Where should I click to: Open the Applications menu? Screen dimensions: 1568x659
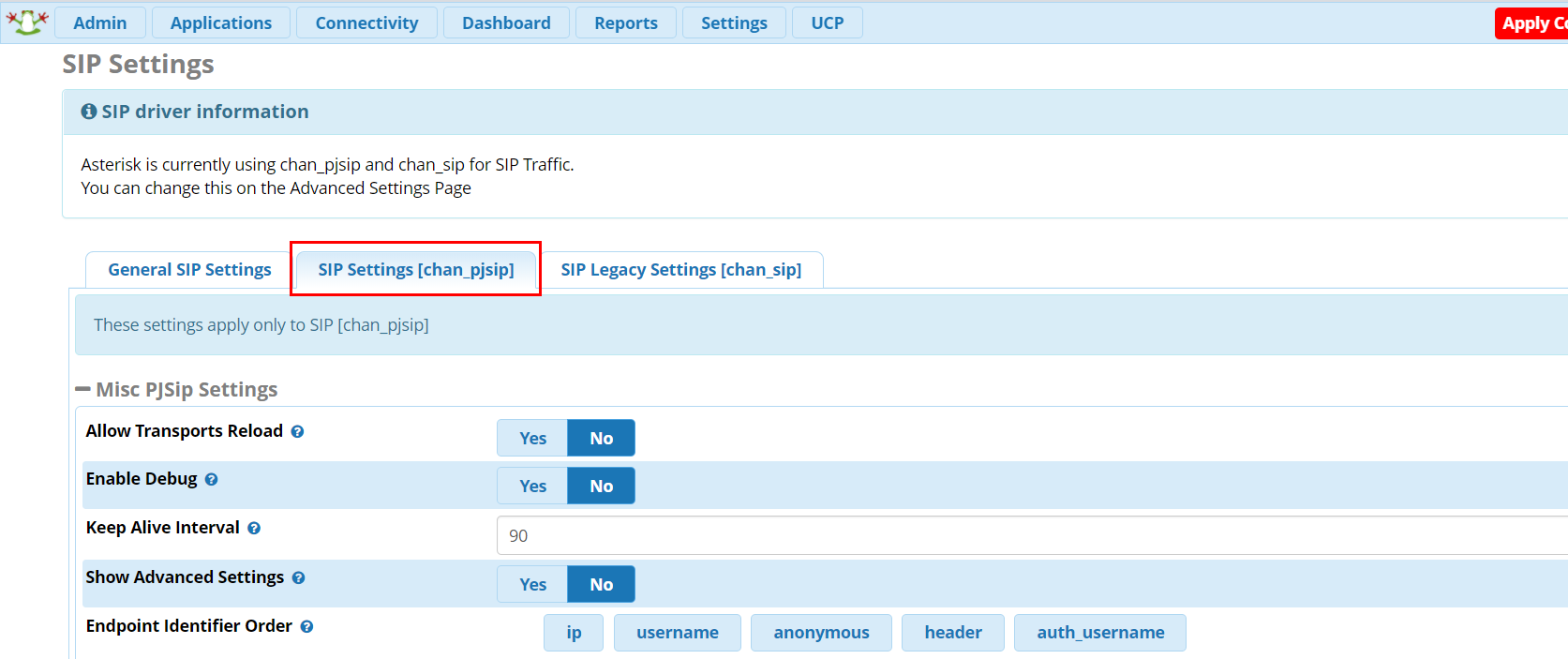pyautogui.click(x=221, y=22)
